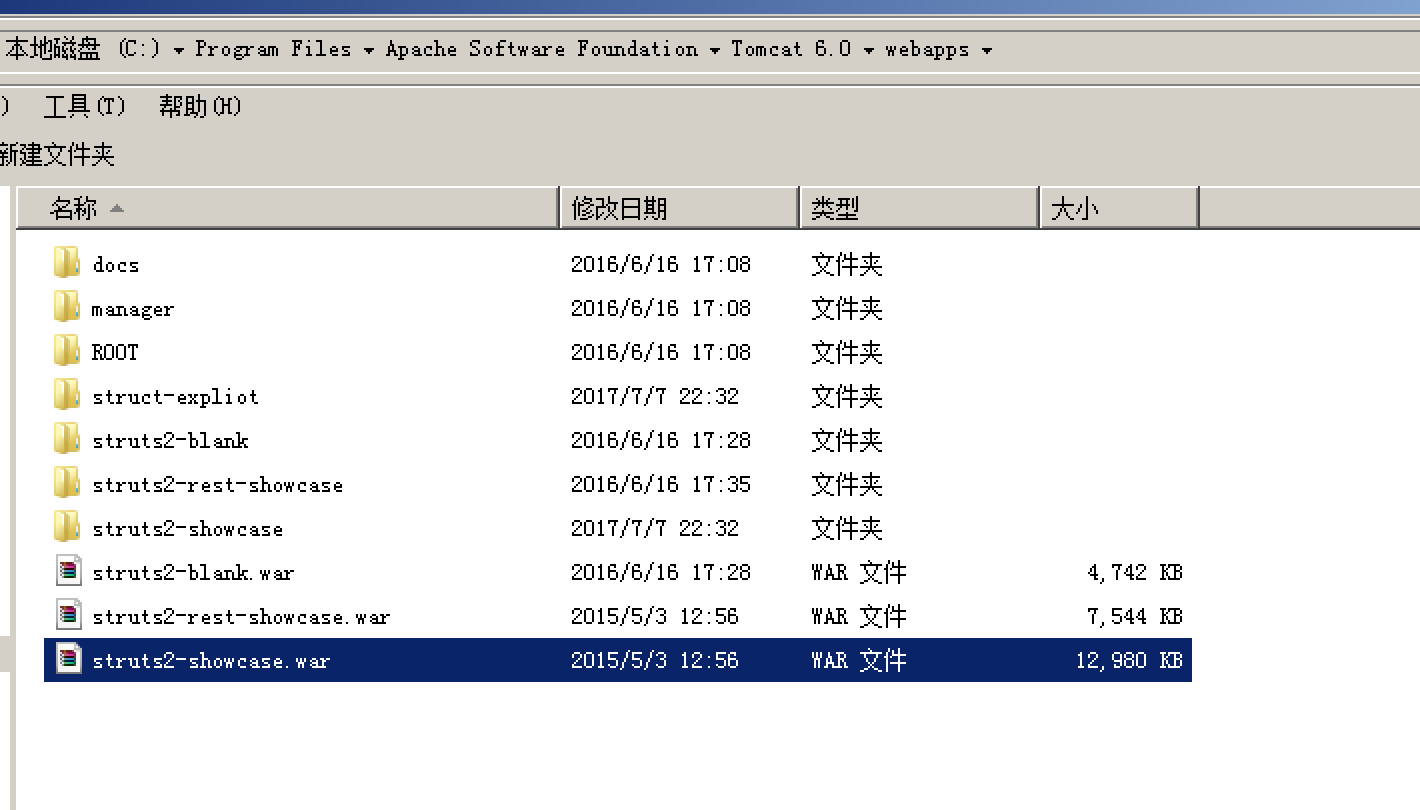Select the docs folder name
The height and width of the screenshot is (810, 1420).
pyautogui.click(x=116, y=265)
